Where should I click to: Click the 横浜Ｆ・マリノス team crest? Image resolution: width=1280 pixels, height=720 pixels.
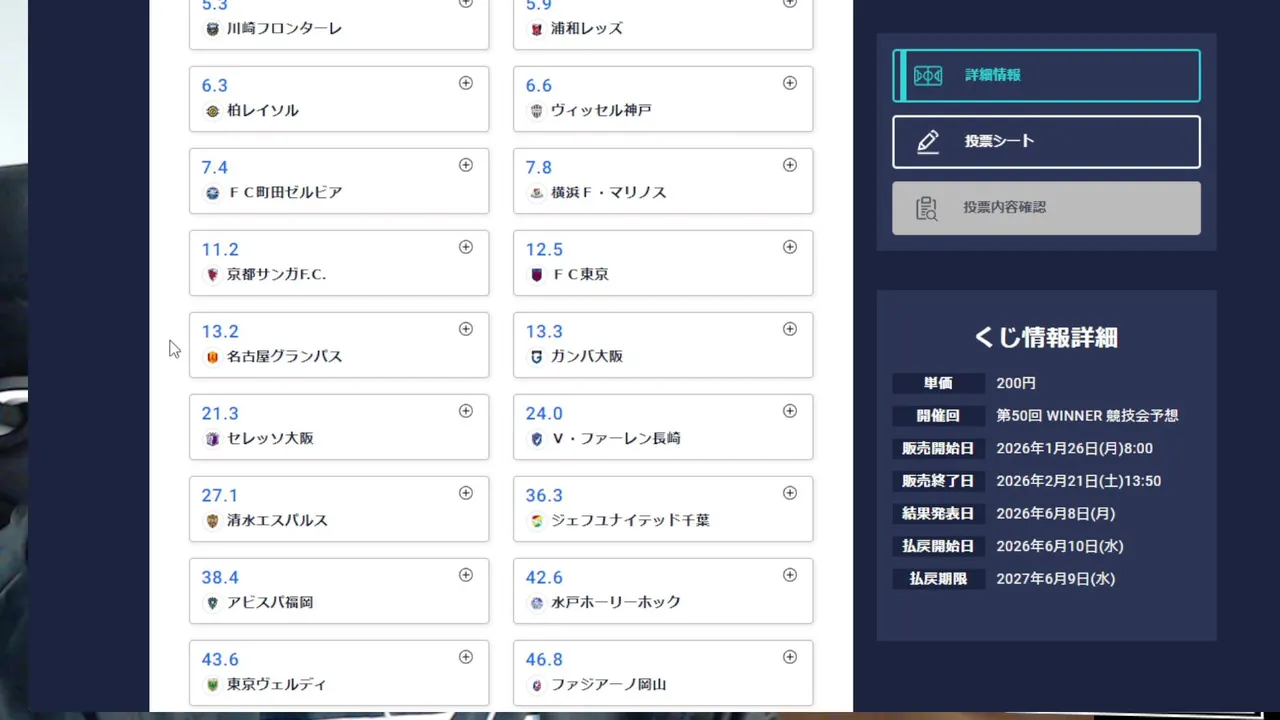pos(537,193)
